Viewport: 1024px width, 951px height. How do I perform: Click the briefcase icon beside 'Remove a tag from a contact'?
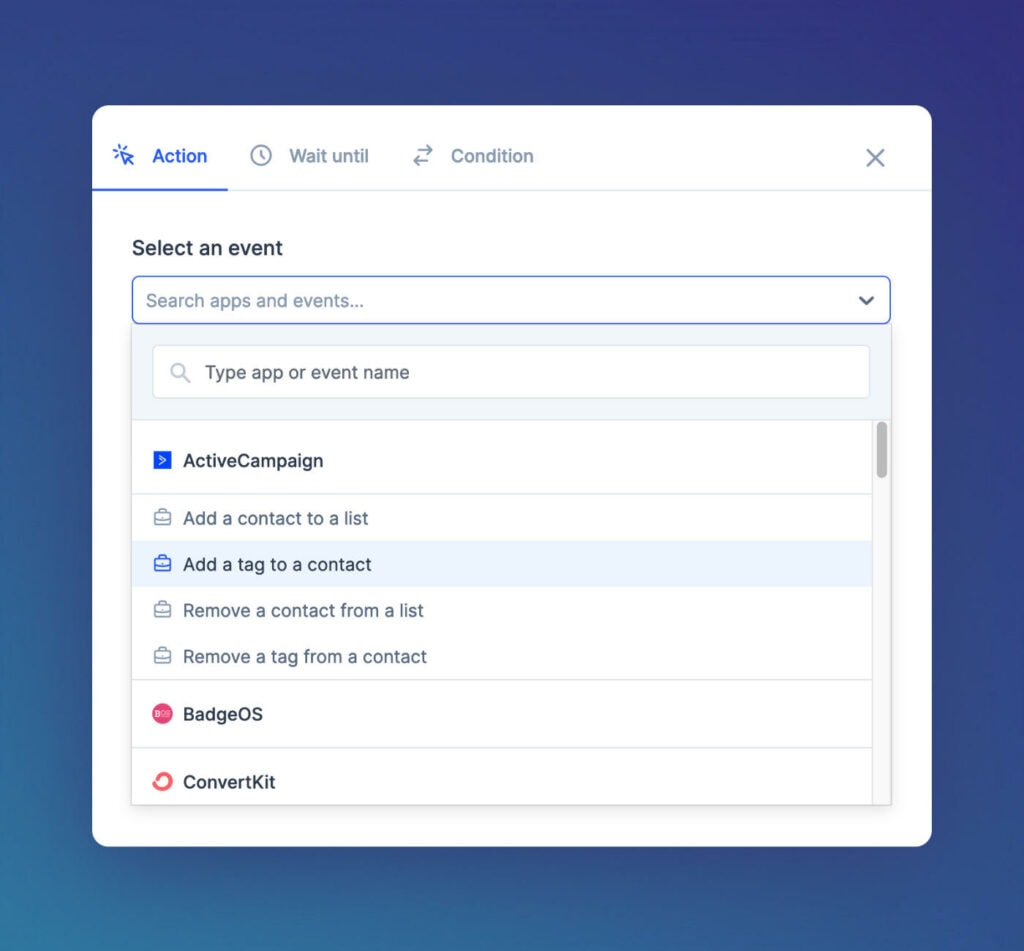click(x=162, y=657)
